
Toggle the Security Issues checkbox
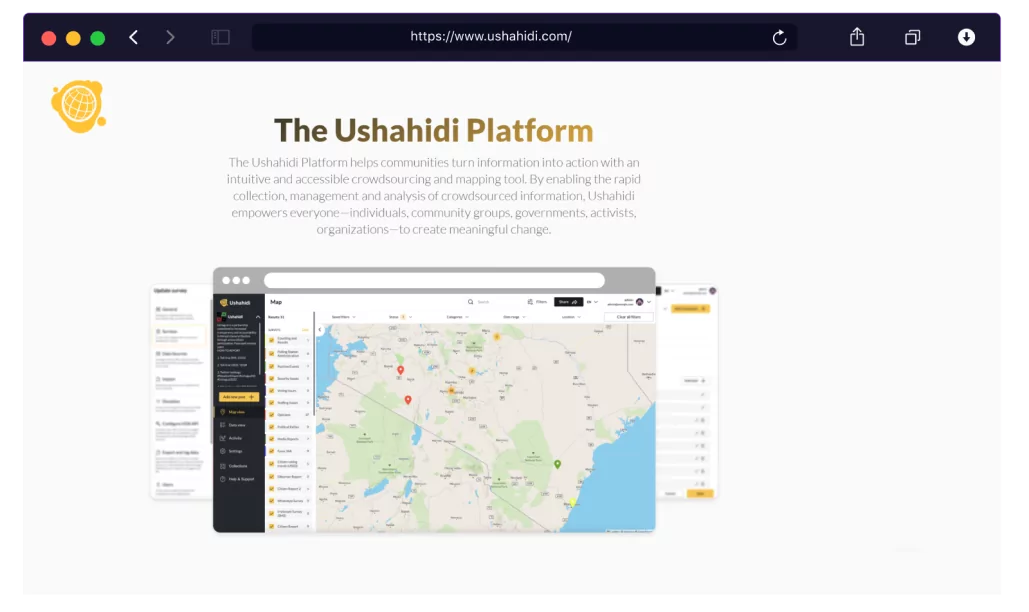click(x=272, y=378)
